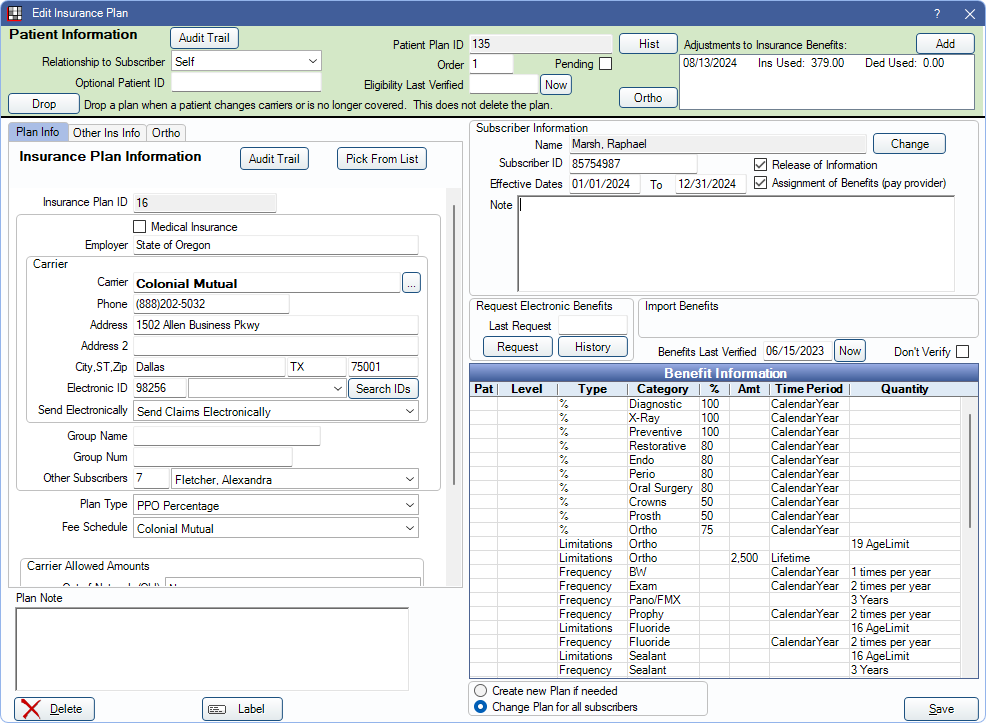Select Create new Plan if needed
Viewport: 986px width, 723px height.
click(x=481, y=691)
